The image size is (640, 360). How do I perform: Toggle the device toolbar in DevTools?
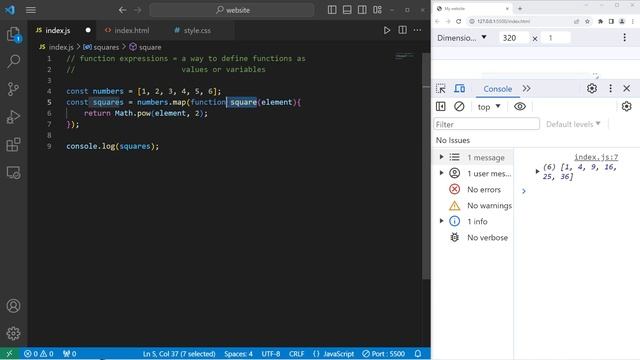pyautogui.click(x=460, y=89)
